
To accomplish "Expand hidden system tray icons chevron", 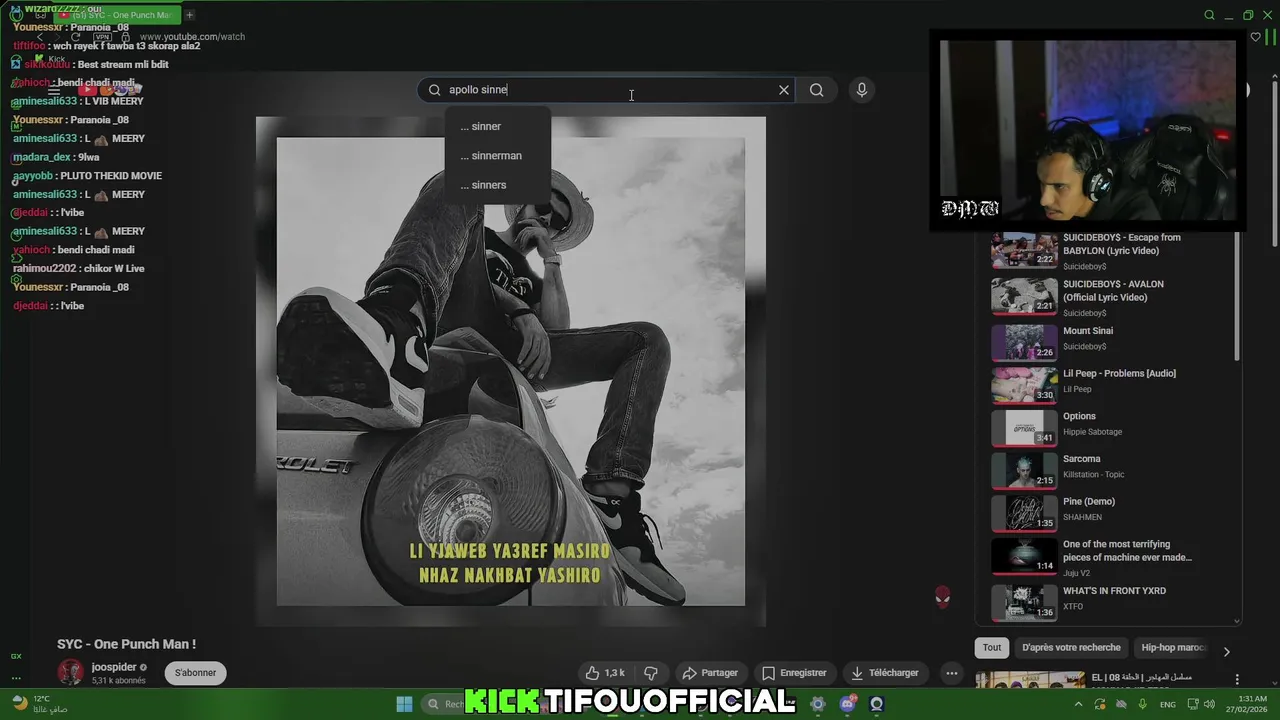I will [x=1077, y=704].
